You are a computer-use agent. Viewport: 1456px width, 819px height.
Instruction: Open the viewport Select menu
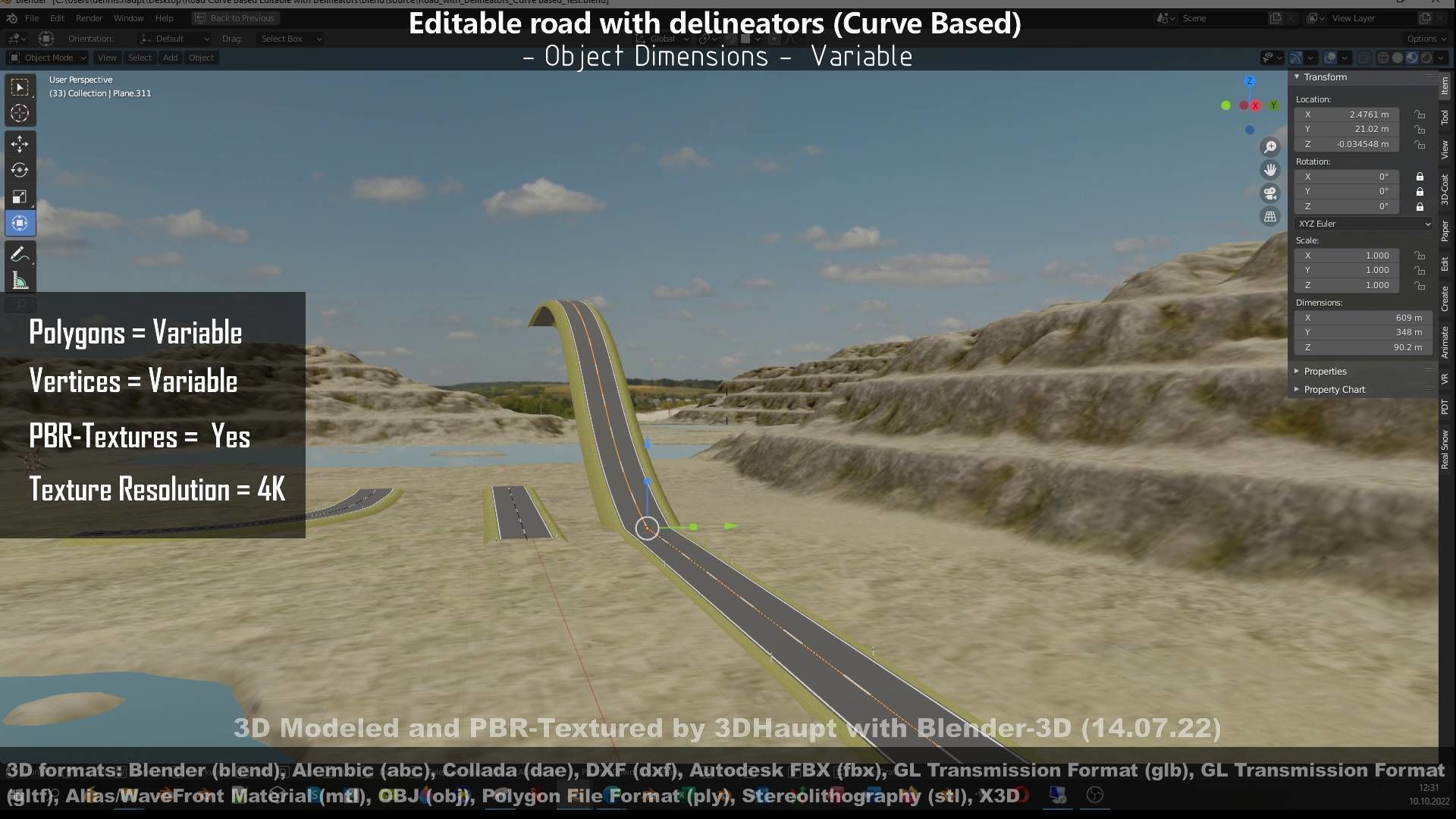(x=140, y=58)
